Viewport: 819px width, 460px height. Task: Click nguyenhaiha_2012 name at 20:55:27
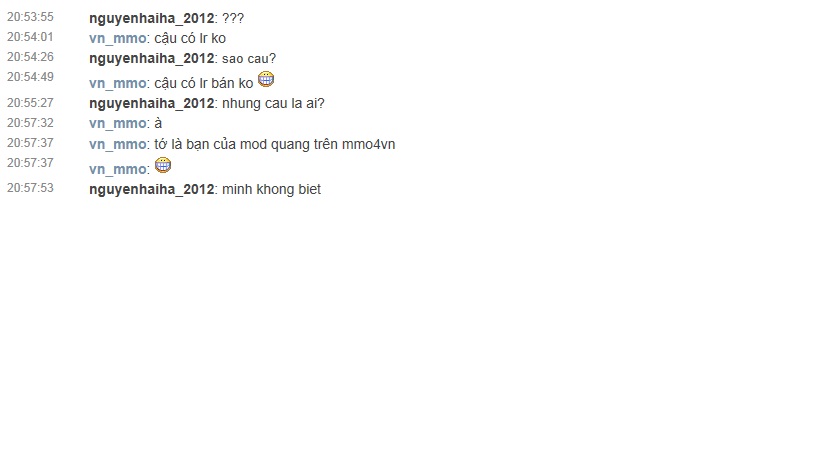151,103
